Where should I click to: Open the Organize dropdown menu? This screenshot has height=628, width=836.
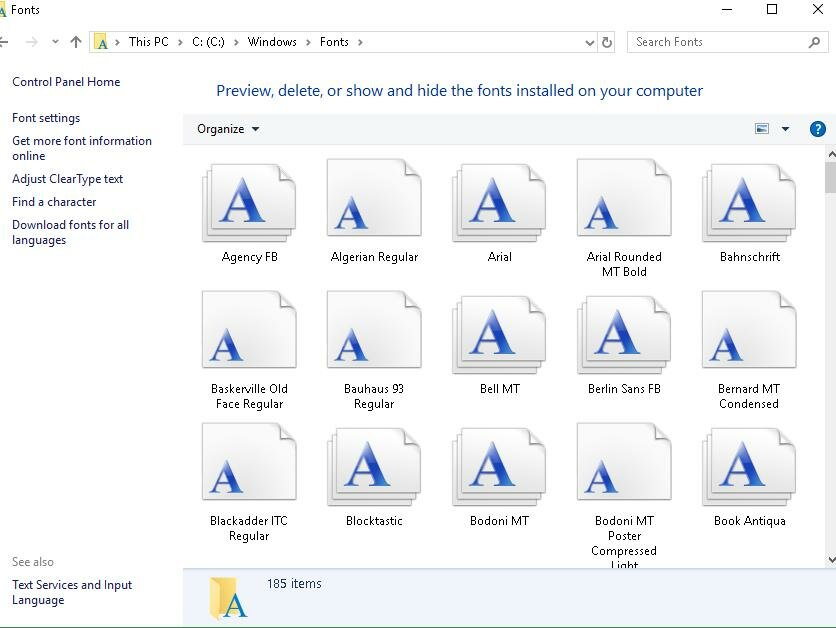(228, 129)
